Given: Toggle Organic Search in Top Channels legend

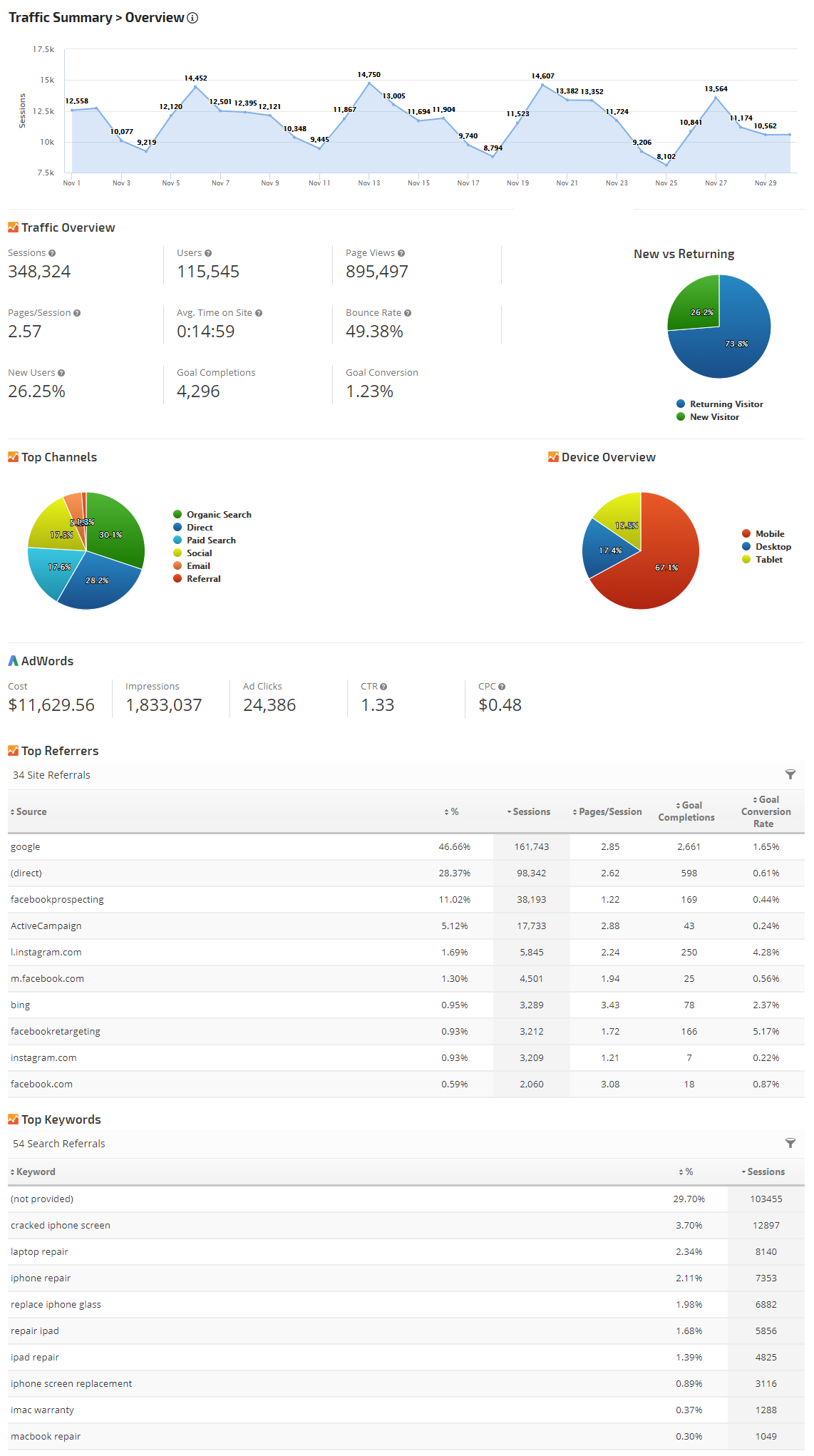Looking at the screenshot, I should click(x=218, y=515).
